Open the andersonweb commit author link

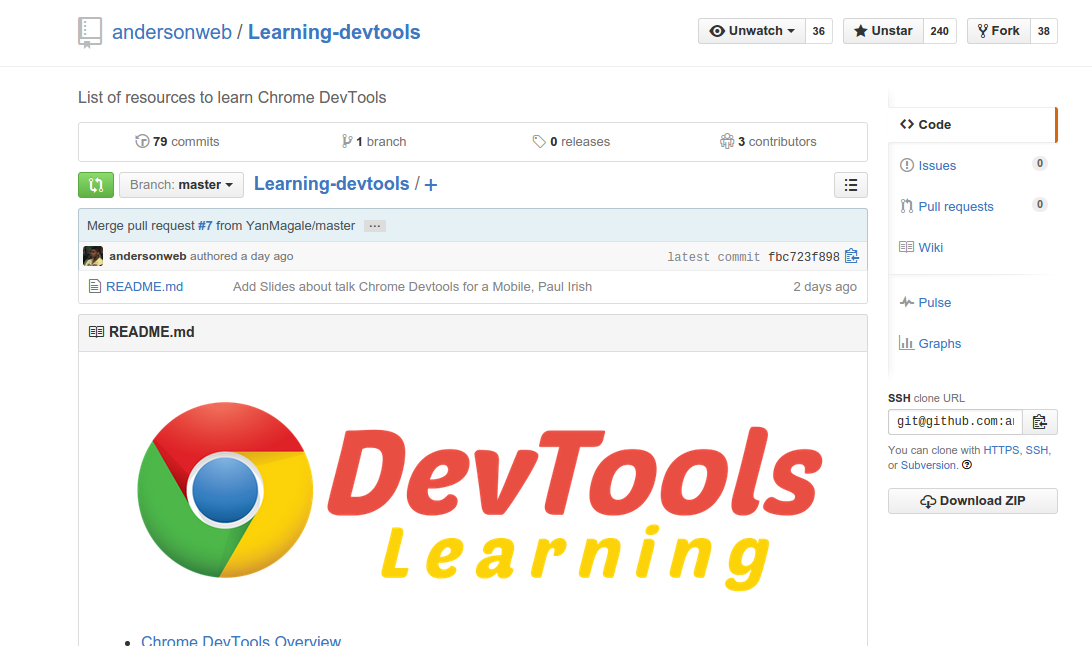[148, 256]
